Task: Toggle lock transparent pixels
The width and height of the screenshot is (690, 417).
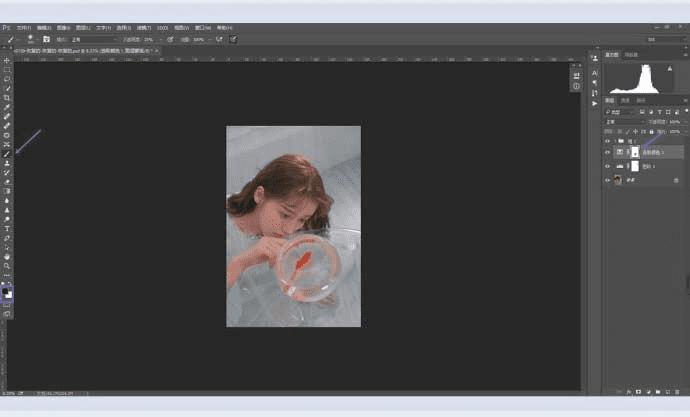Action: tap(620, 132)
